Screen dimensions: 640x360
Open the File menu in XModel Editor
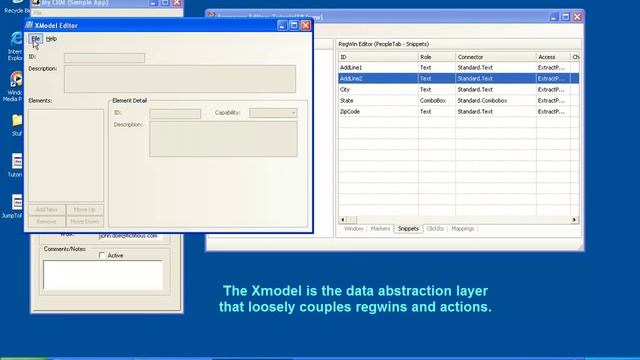click(36, 39)
